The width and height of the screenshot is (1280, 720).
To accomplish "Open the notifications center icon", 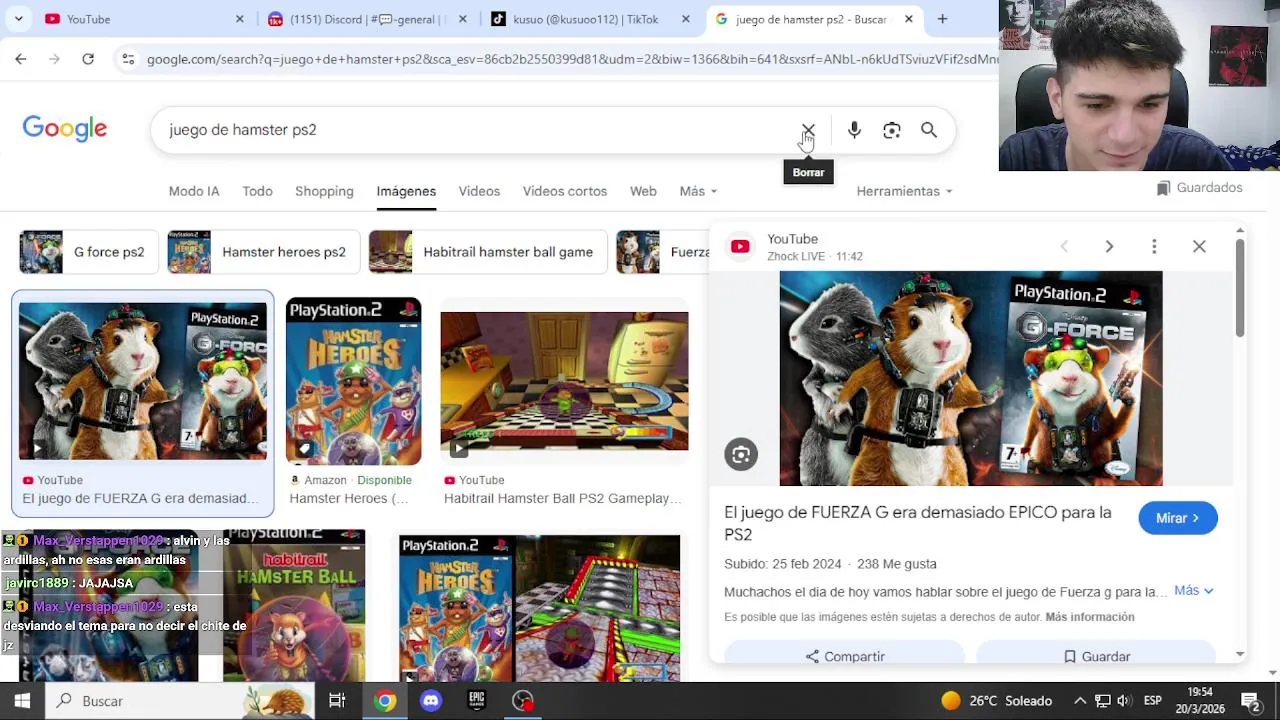I will point(1250,701).
